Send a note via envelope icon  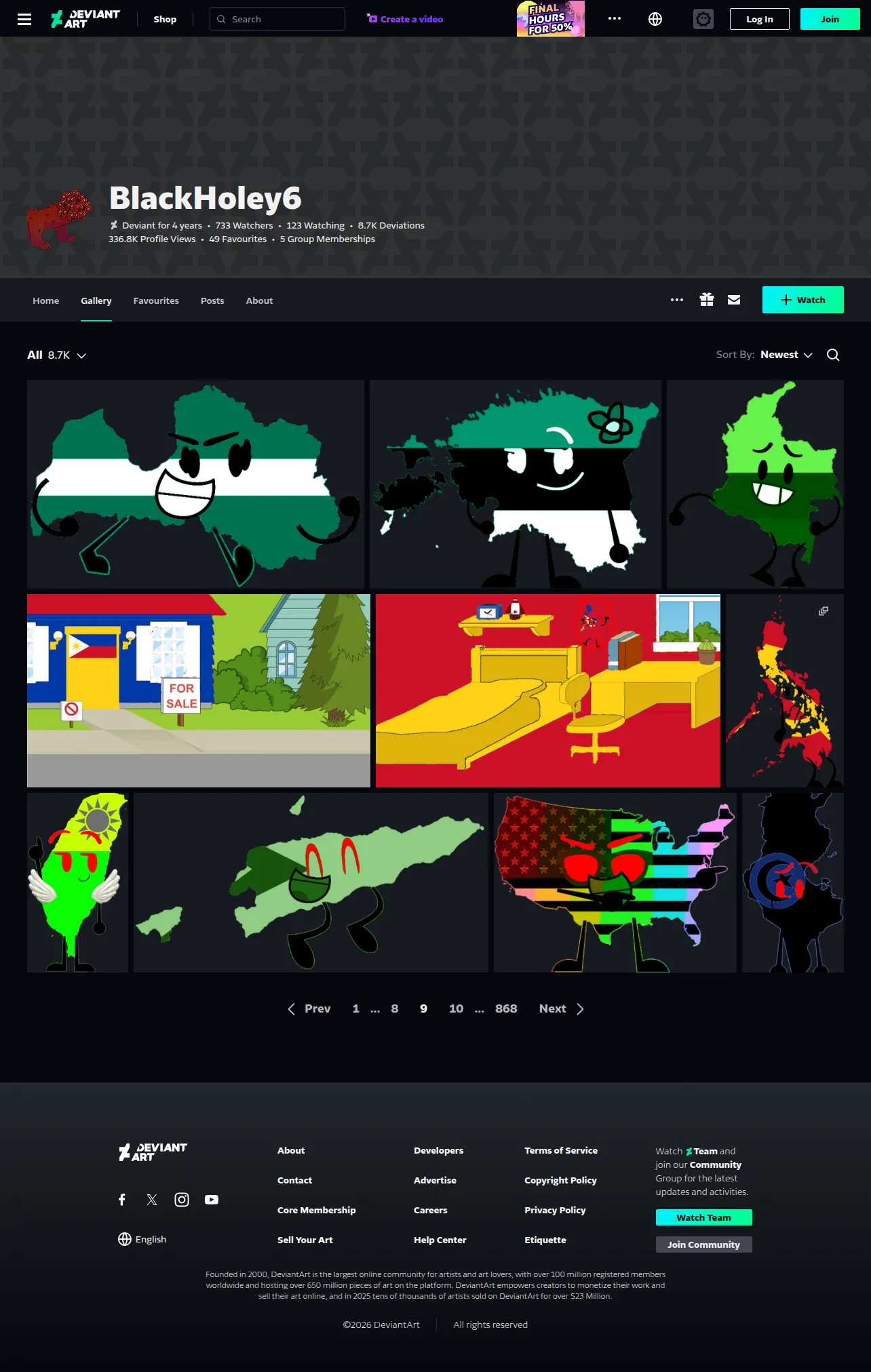pyautogui.click(x=734, y=300)
